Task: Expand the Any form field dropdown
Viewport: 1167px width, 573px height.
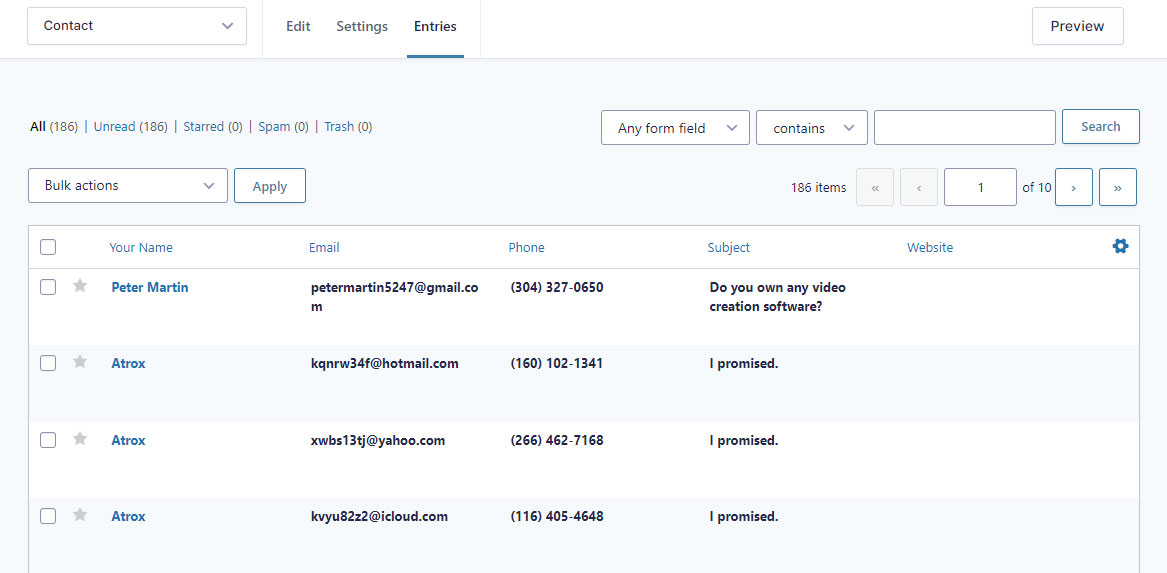Action: pyautogui.click(x=675, y=128)
